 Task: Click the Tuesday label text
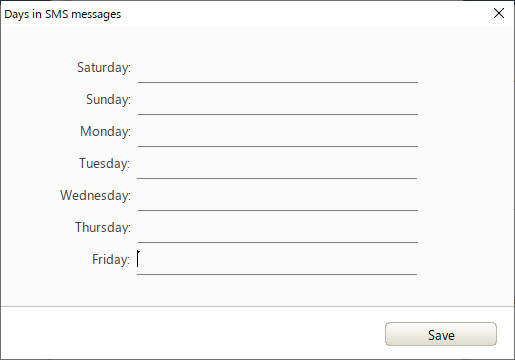coord(104,164)
